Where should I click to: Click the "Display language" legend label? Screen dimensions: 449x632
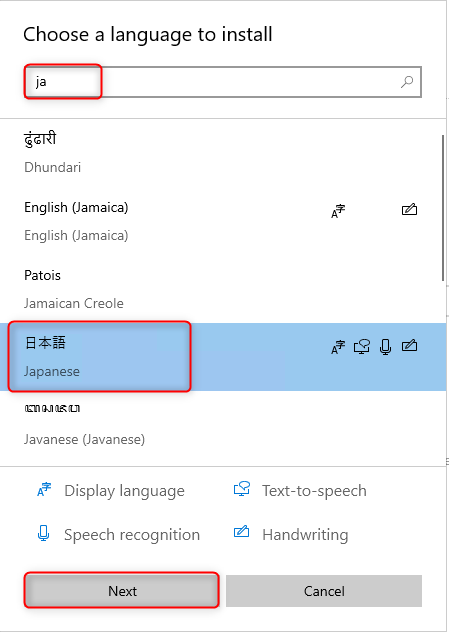[x=125, y=491]
